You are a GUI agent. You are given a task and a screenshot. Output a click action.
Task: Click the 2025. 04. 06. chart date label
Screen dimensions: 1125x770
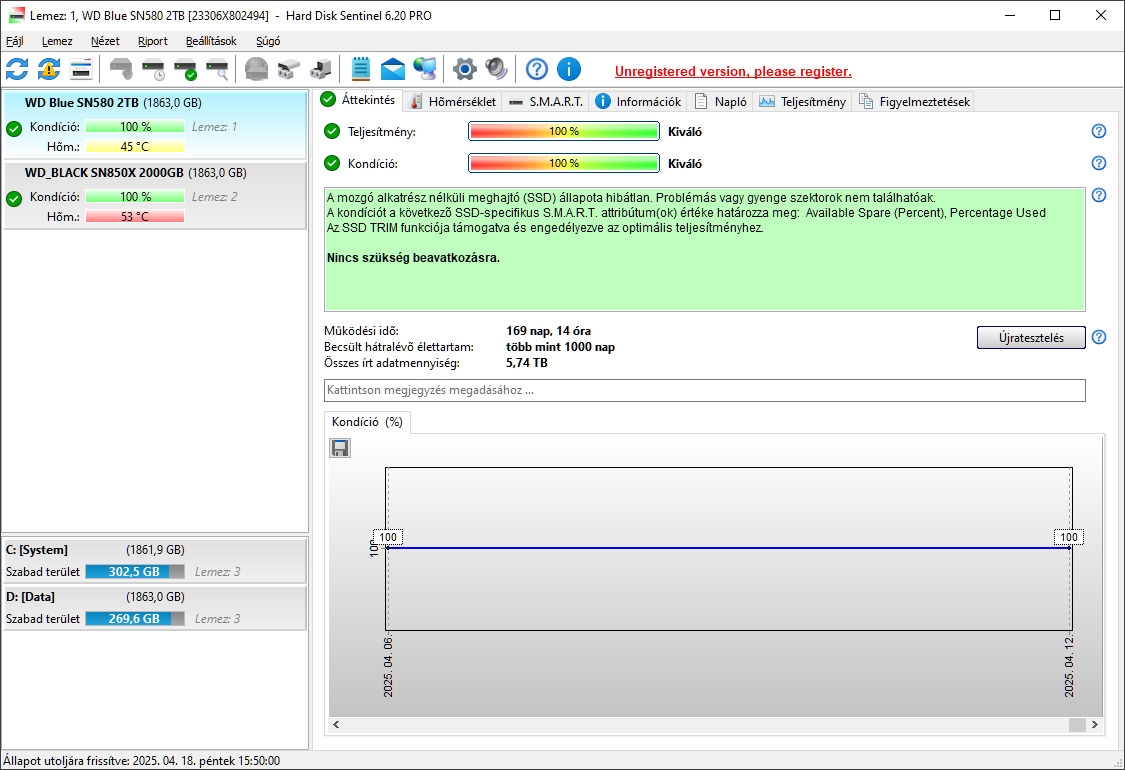coord(387,666)
